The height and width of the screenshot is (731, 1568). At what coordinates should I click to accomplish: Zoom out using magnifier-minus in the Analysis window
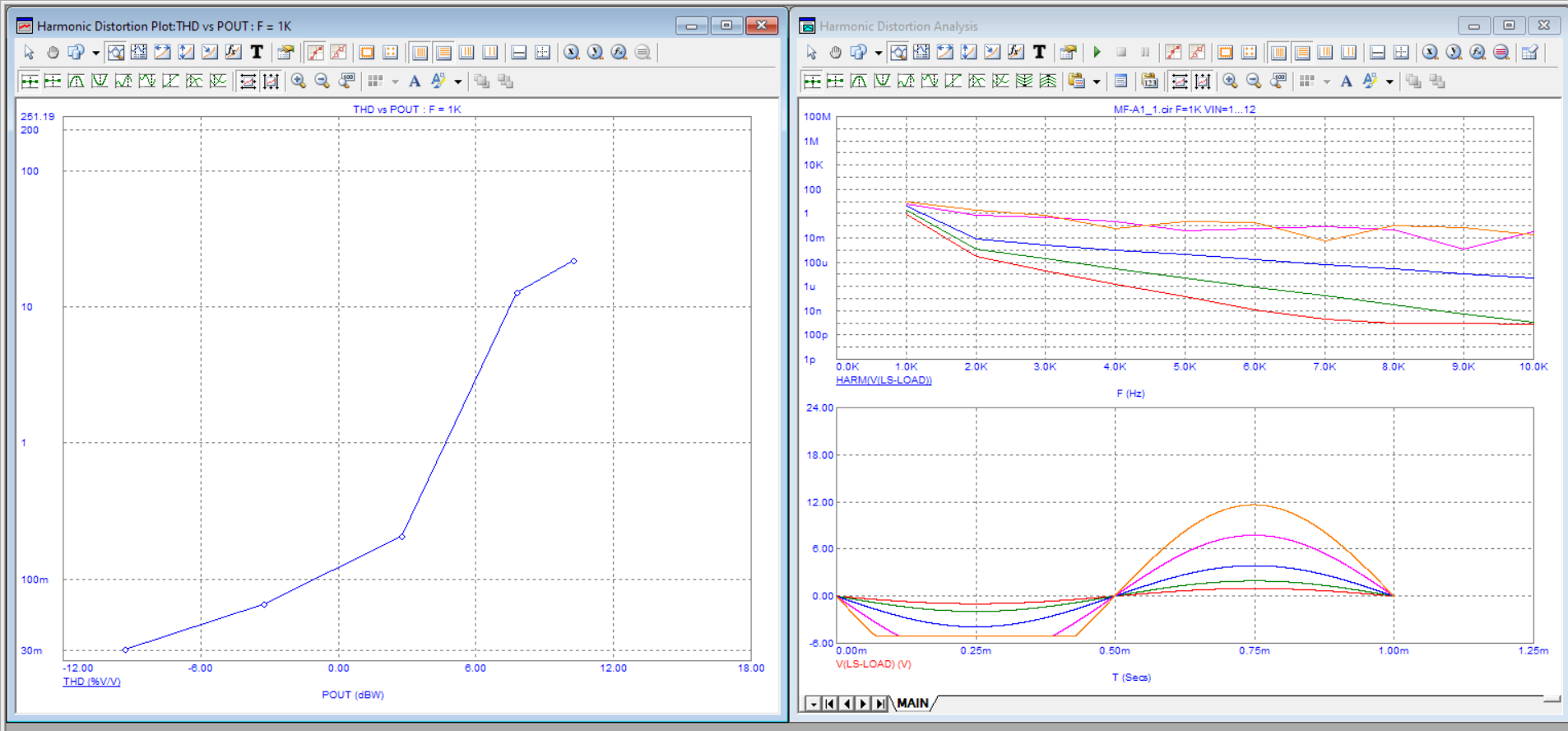tap(1254, 81)
